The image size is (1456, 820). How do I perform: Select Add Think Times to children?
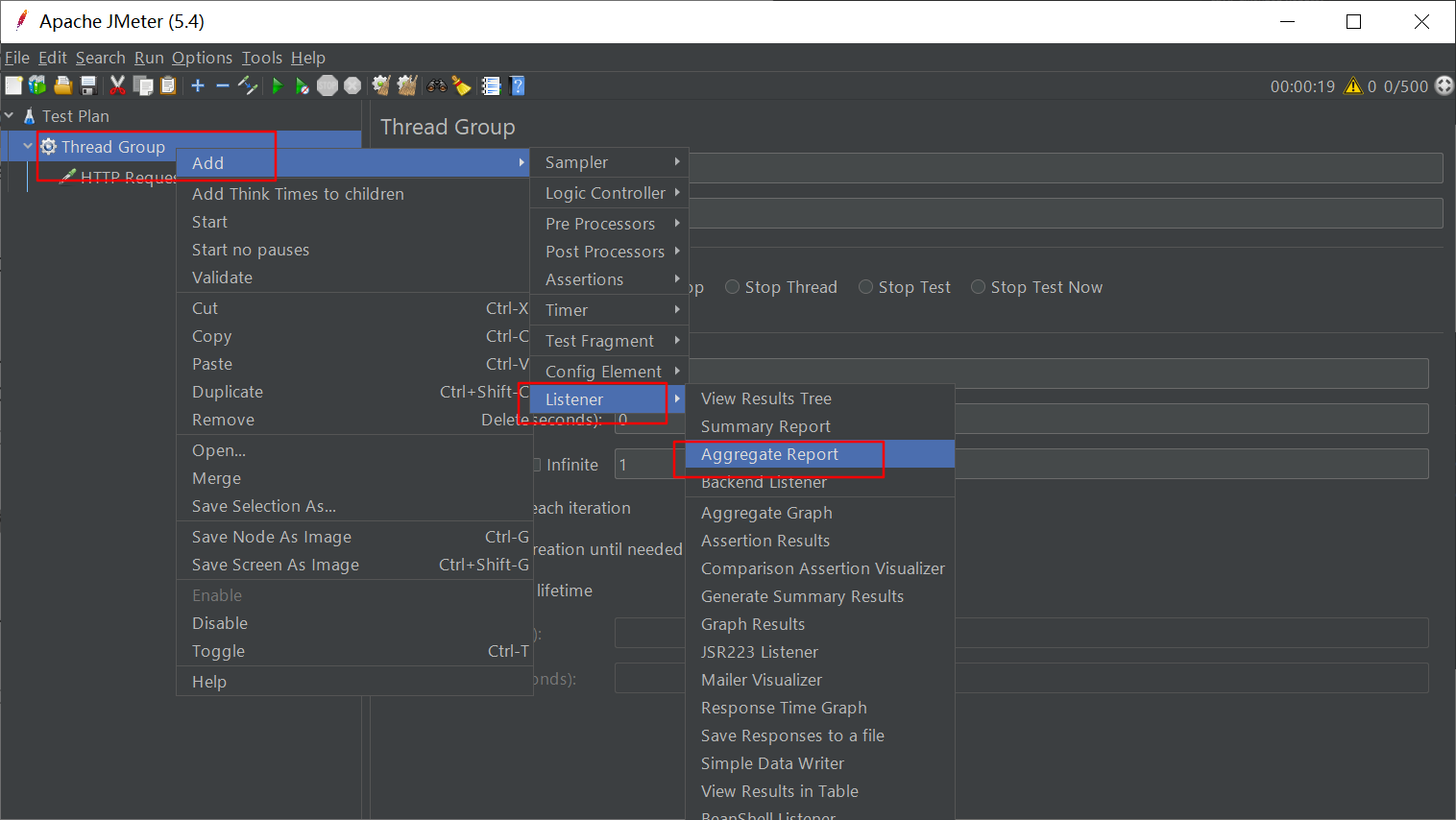tap(354, 194)
